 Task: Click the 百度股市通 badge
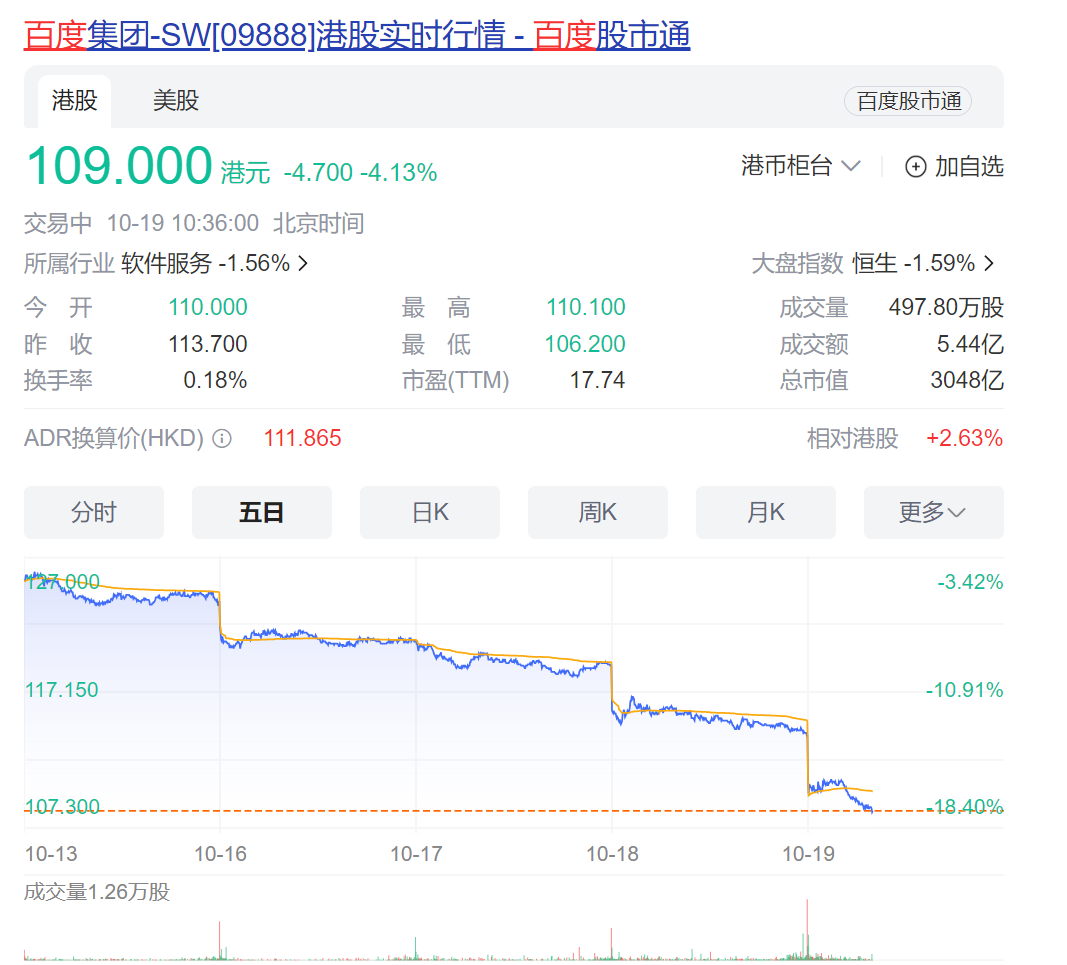pos(907,100)
